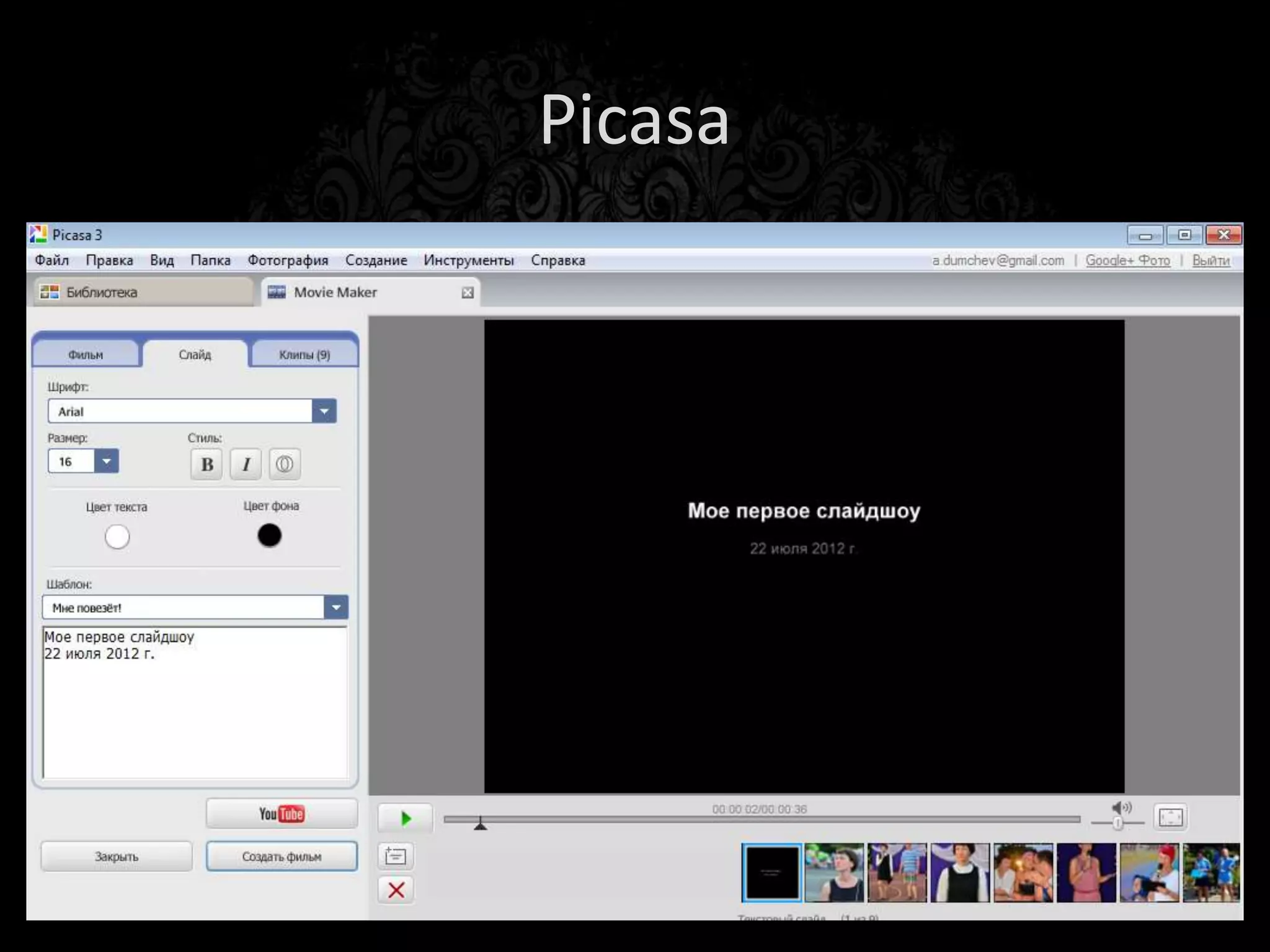Click the add text slide icon
The image size is (1270, 952).
[x=395, y=857]
